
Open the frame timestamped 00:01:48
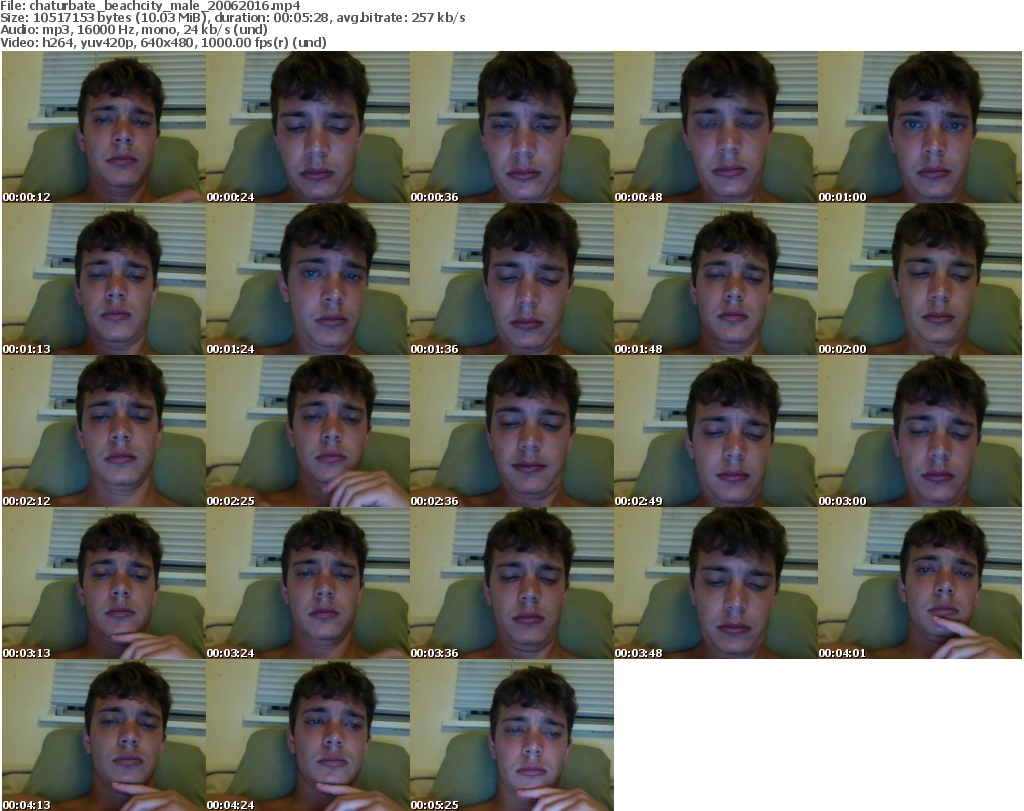716,279
